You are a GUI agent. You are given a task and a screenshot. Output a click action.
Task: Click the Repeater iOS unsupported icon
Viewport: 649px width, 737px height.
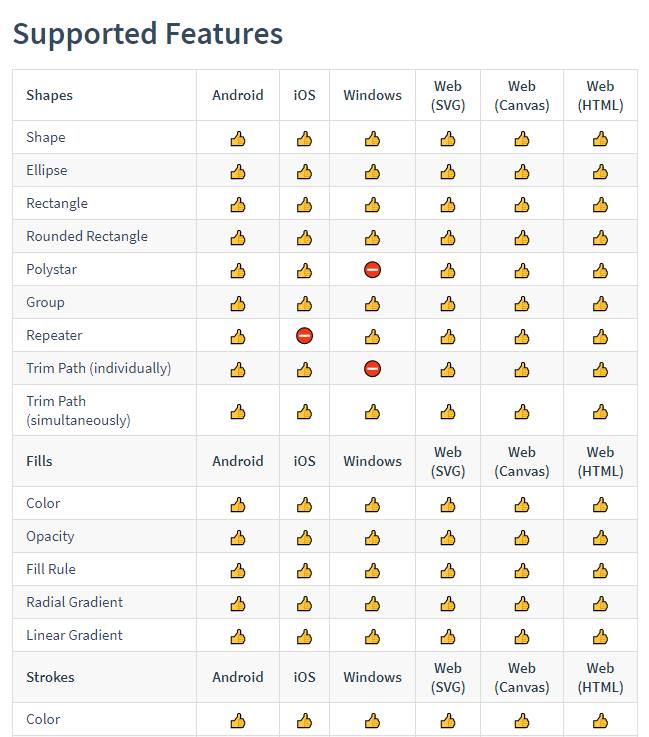pyautogui.click(x=305, y=336)
